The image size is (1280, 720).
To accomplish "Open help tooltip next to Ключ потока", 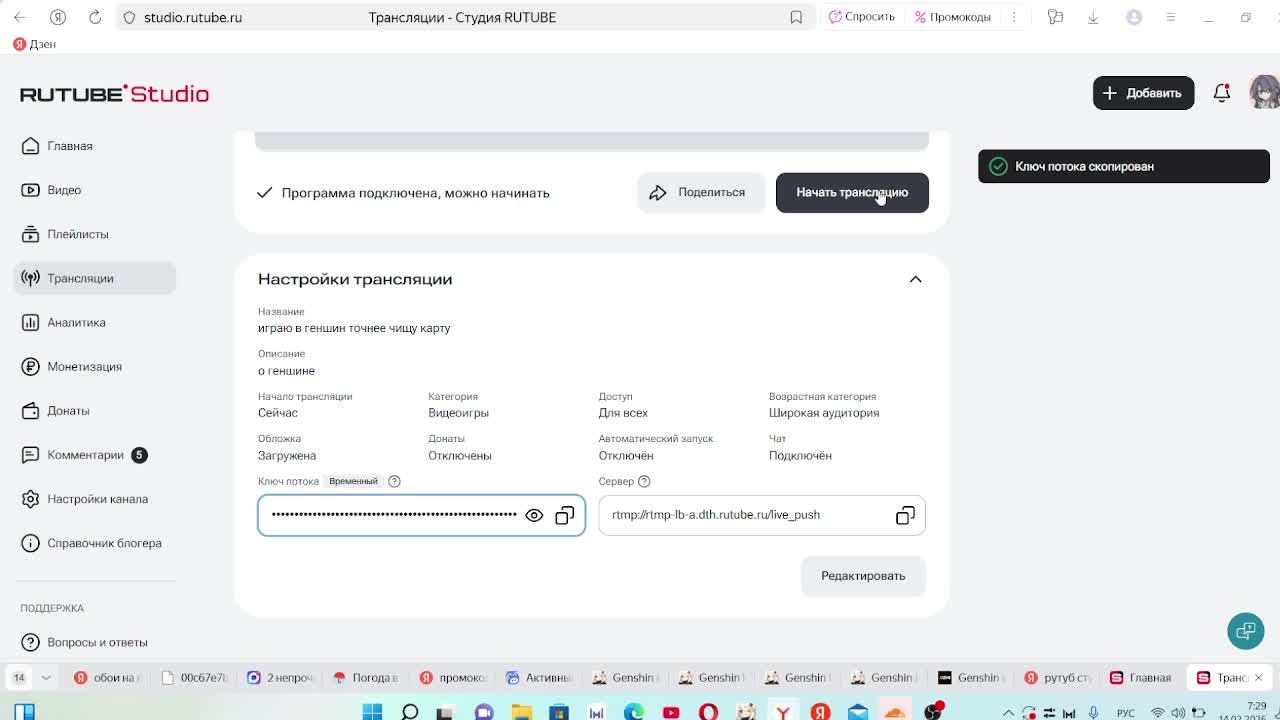I will (x=394, y=481).
